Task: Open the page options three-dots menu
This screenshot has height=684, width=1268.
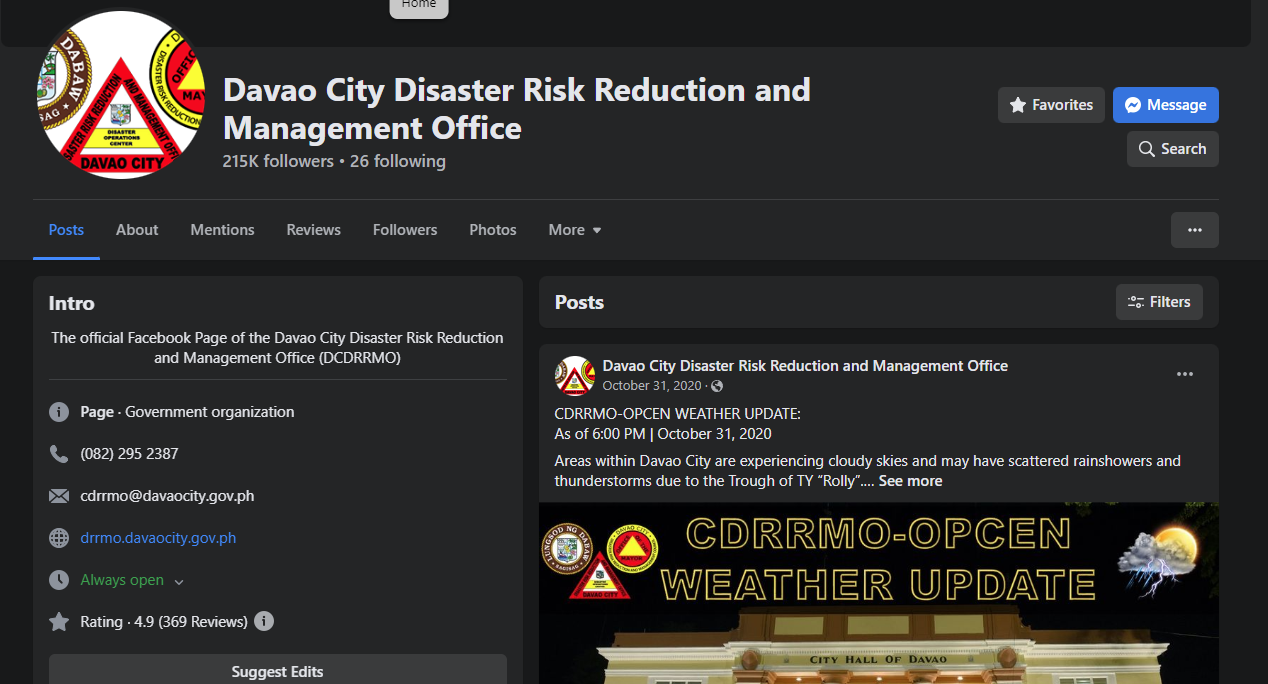Action: pyautogui.click(x=1194, y=230)
